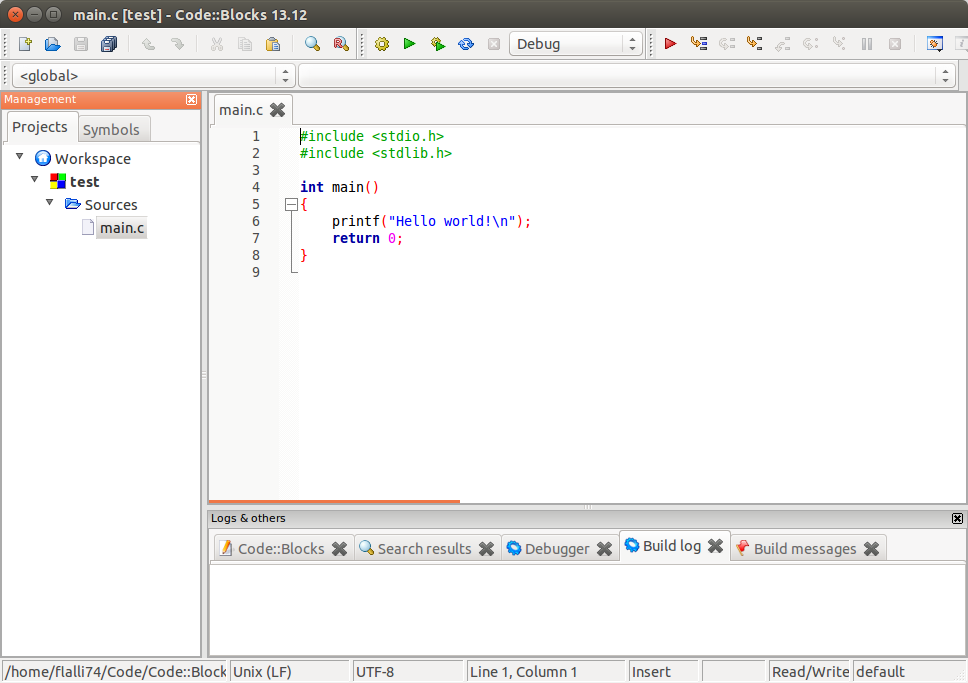Collapse the Sources folder node
968x683 pixels.
tap(49, 203)
